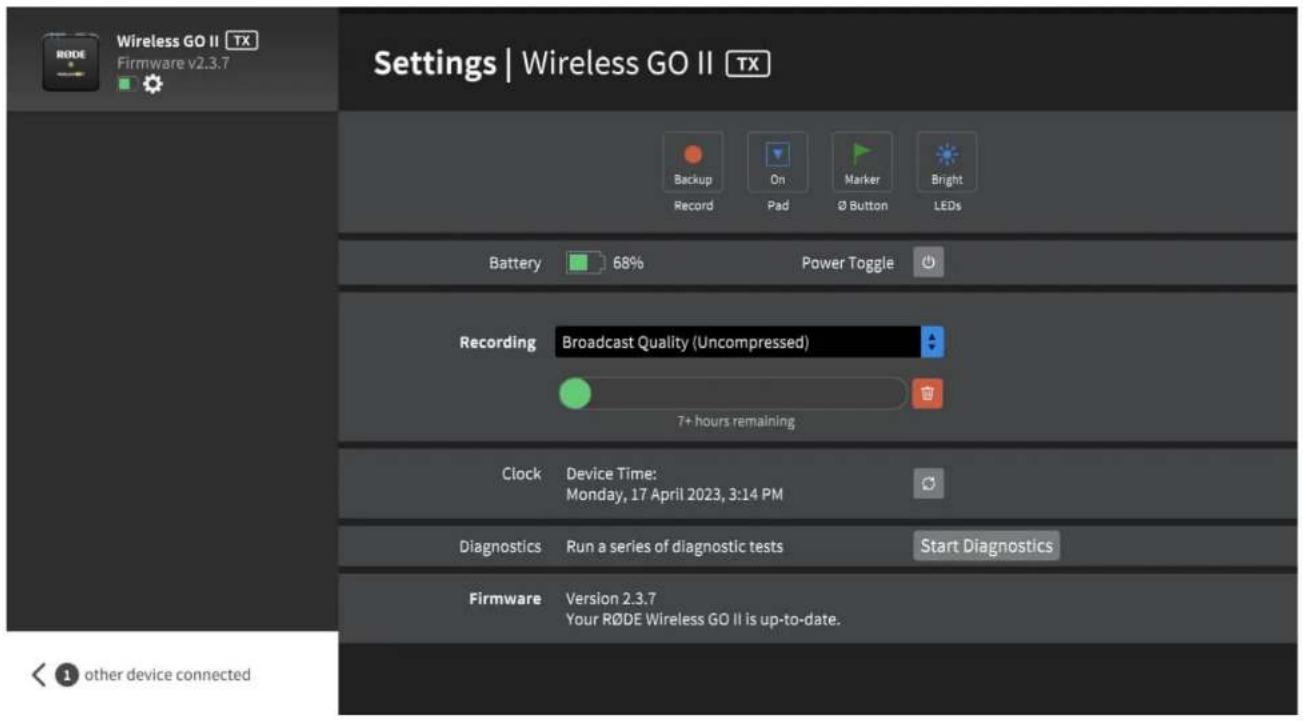Toggle the Backup Record button
Image resolution: width=1303 pixels, height=721 pixels.
pyautogui.click(x=693, y=163)
